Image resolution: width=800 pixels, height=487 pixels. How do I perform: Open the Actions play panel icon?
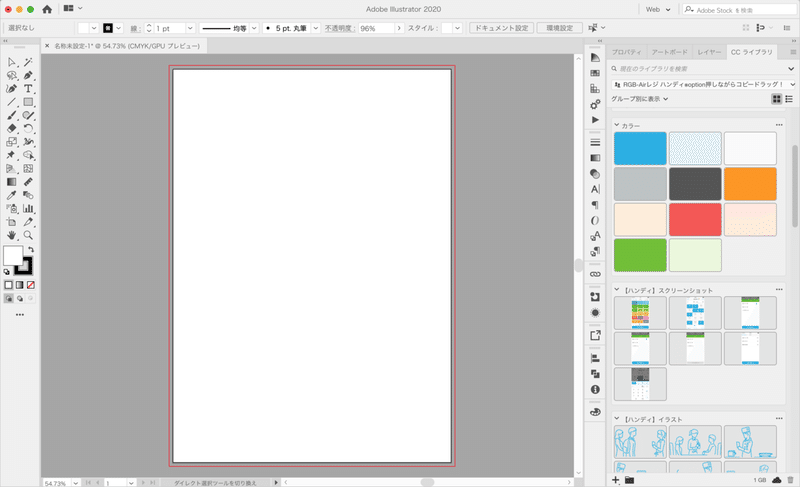595,120
